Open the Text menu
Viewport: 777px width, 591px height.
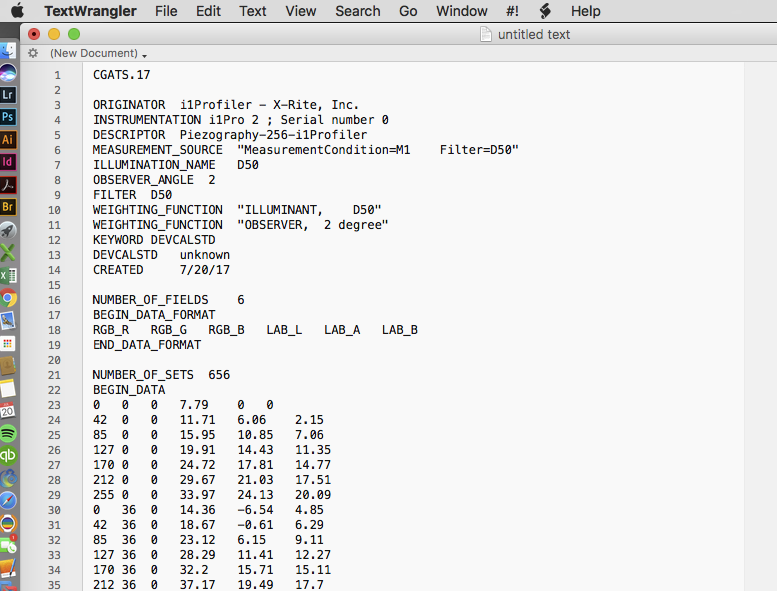tap(253, 11)
